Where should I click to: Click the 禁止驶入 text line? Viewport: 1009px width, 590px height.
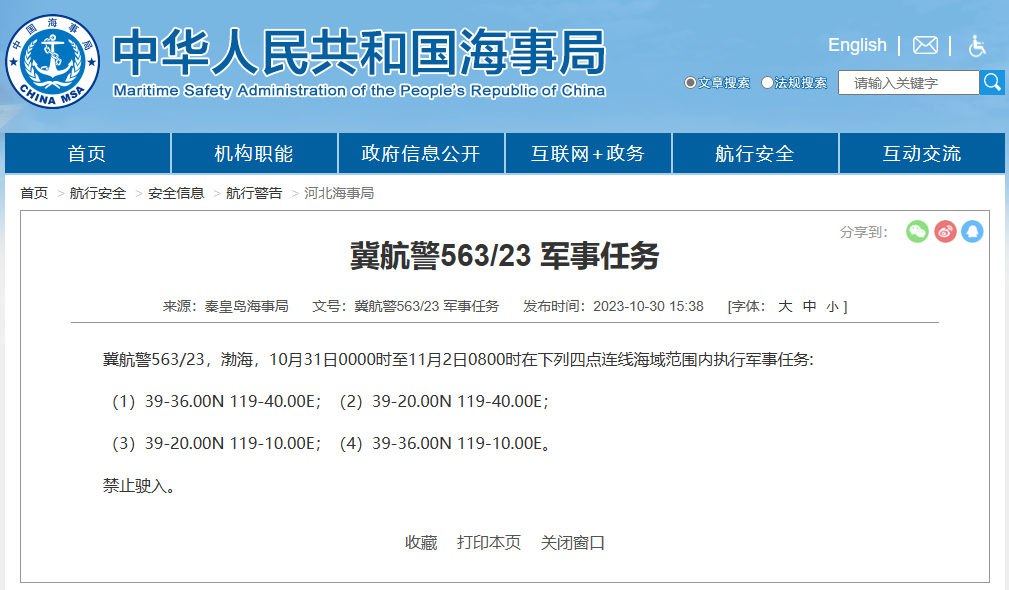139,486
